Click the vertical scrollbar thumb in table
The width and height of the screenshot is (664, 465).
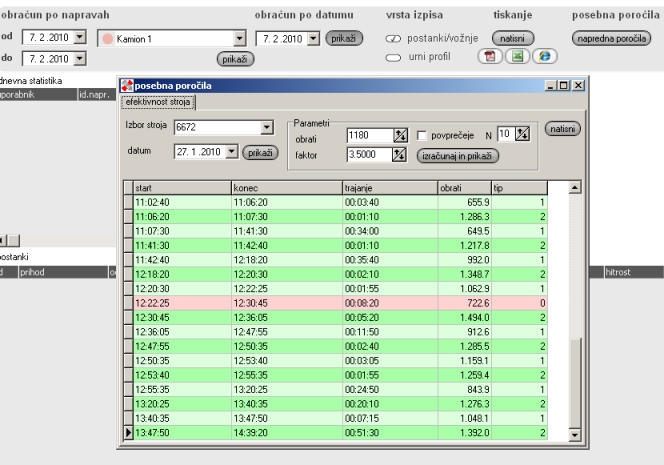(x=575, y=383)
